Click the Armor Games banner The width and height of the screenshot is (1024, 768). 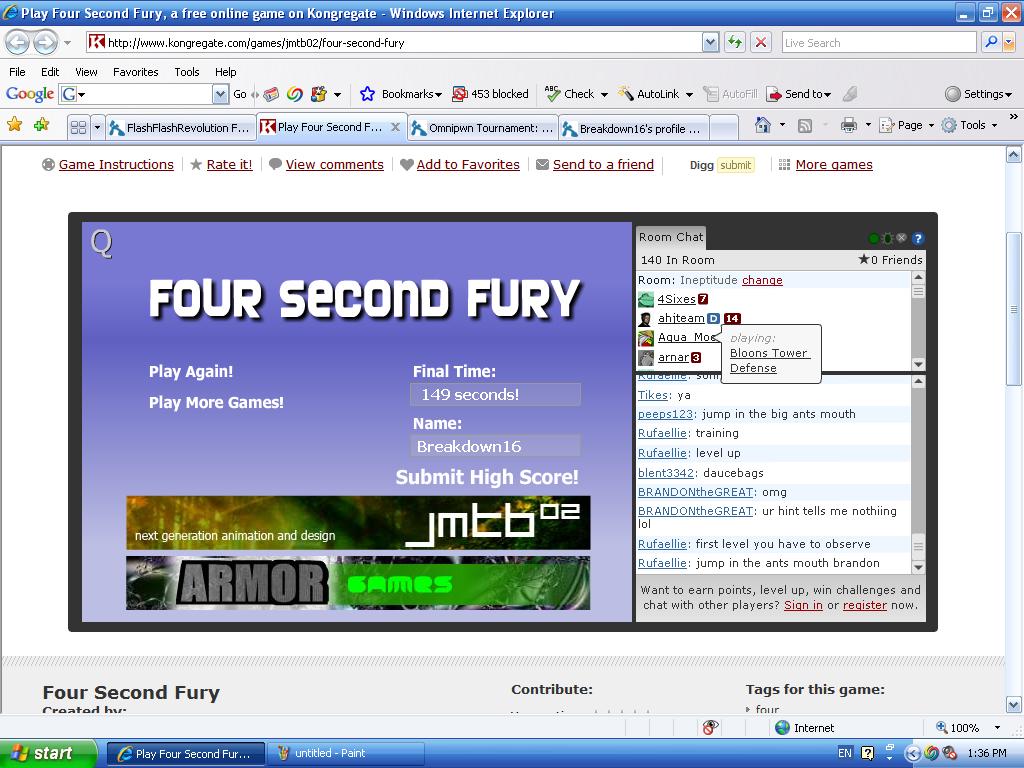(x=358, y=583)
